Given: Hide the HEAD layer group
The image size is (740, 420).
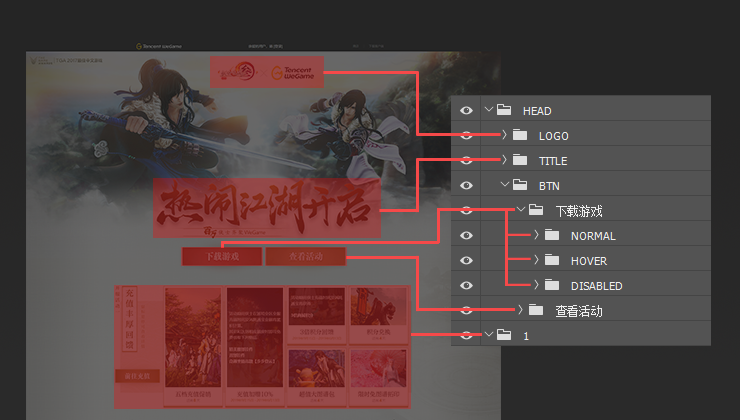Looking at the screenshot, I should click(466, 110).
